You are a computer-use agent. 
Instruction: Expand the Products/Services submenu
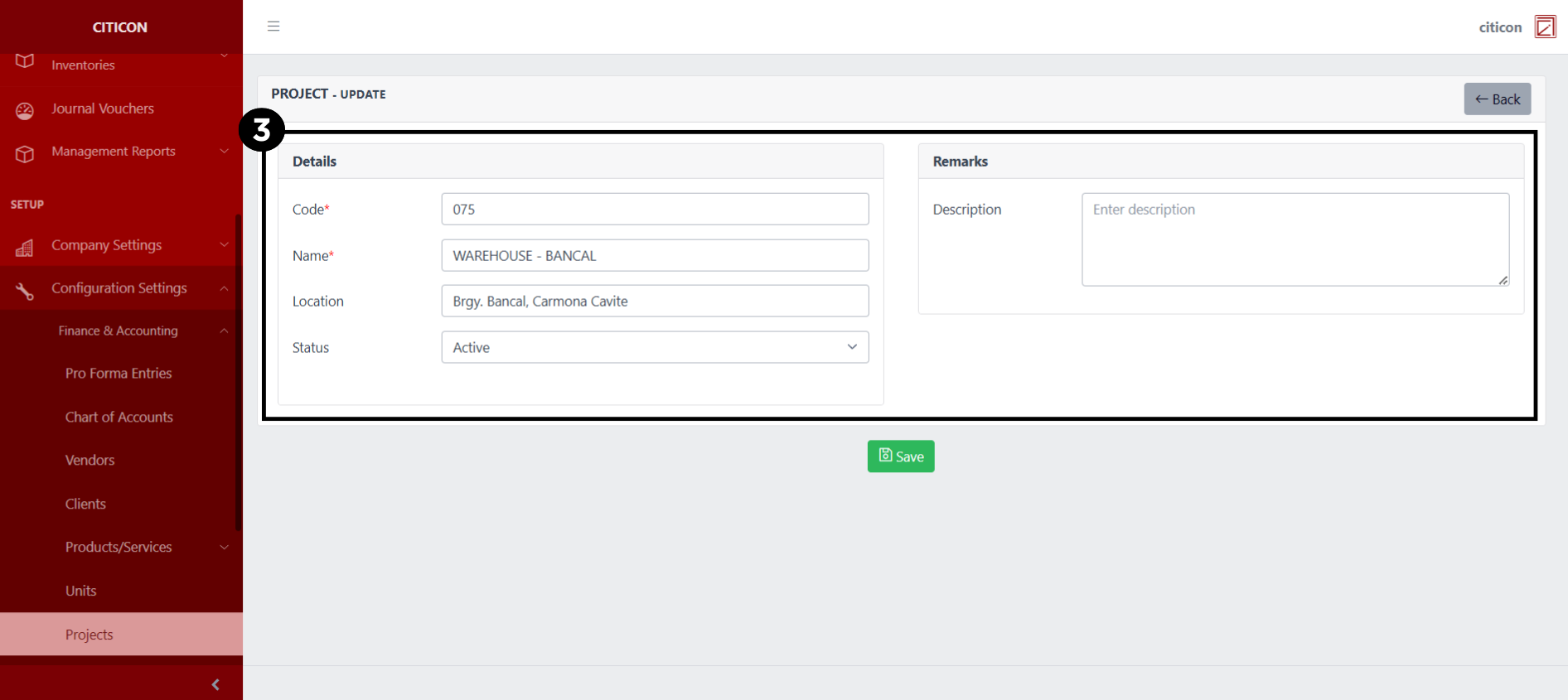click(x=224, y=548)
